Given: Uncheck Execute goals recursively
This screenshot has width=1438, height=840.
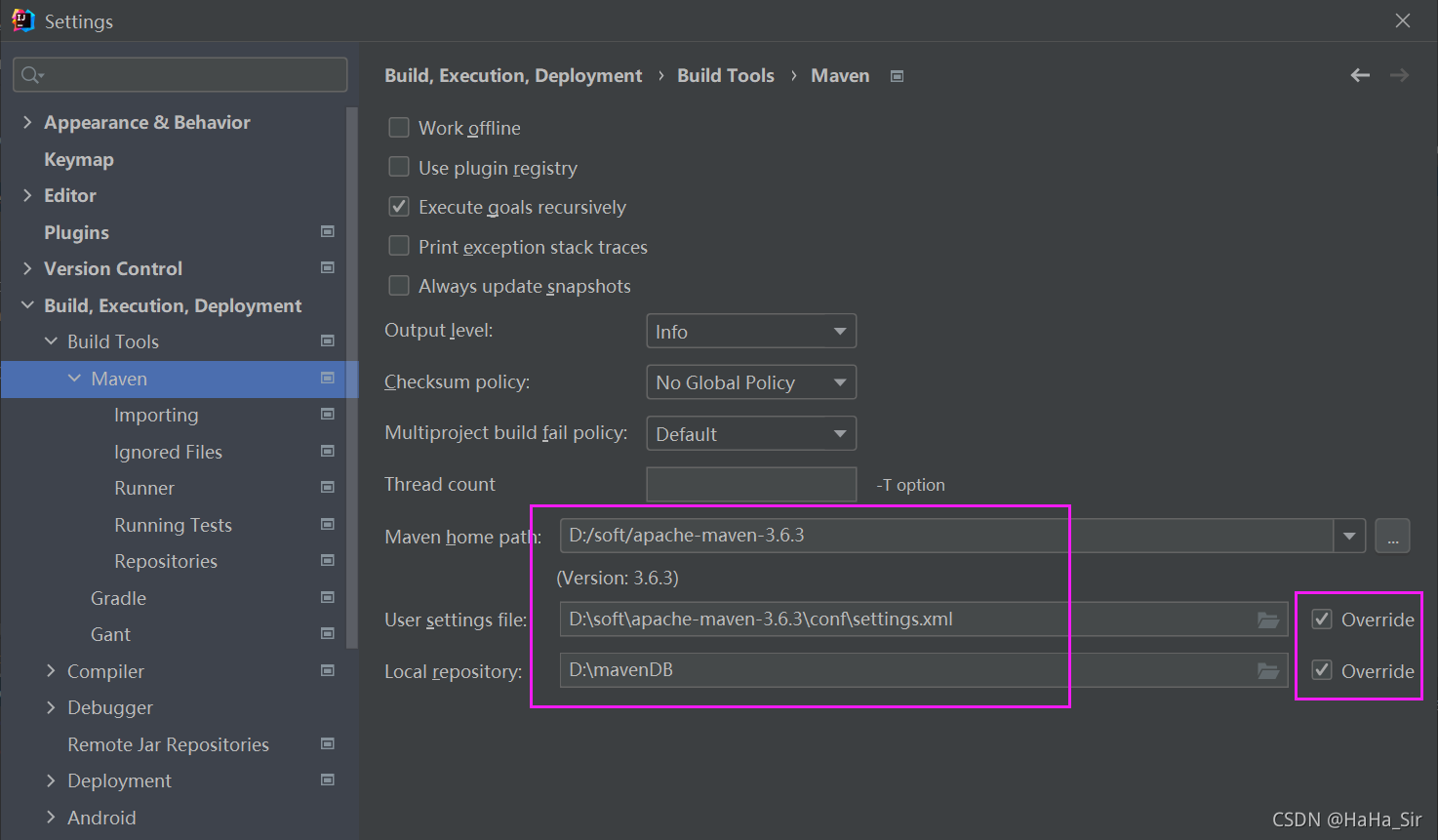Looking at the screenshot, I should coord(399,207).
